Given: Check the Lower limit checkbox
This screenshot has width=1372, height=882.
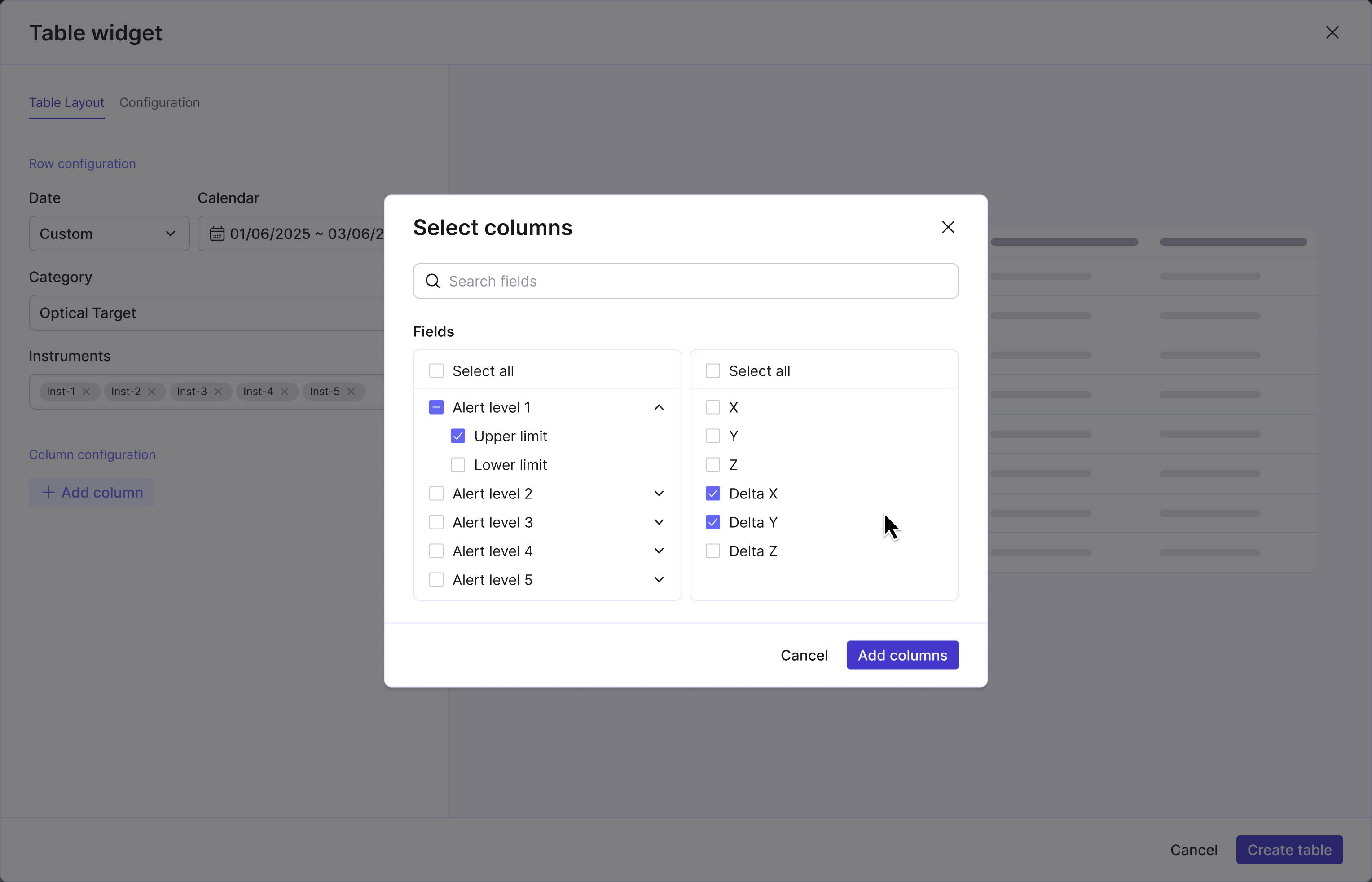Looking at the screenshot, I should coord(458,464).
